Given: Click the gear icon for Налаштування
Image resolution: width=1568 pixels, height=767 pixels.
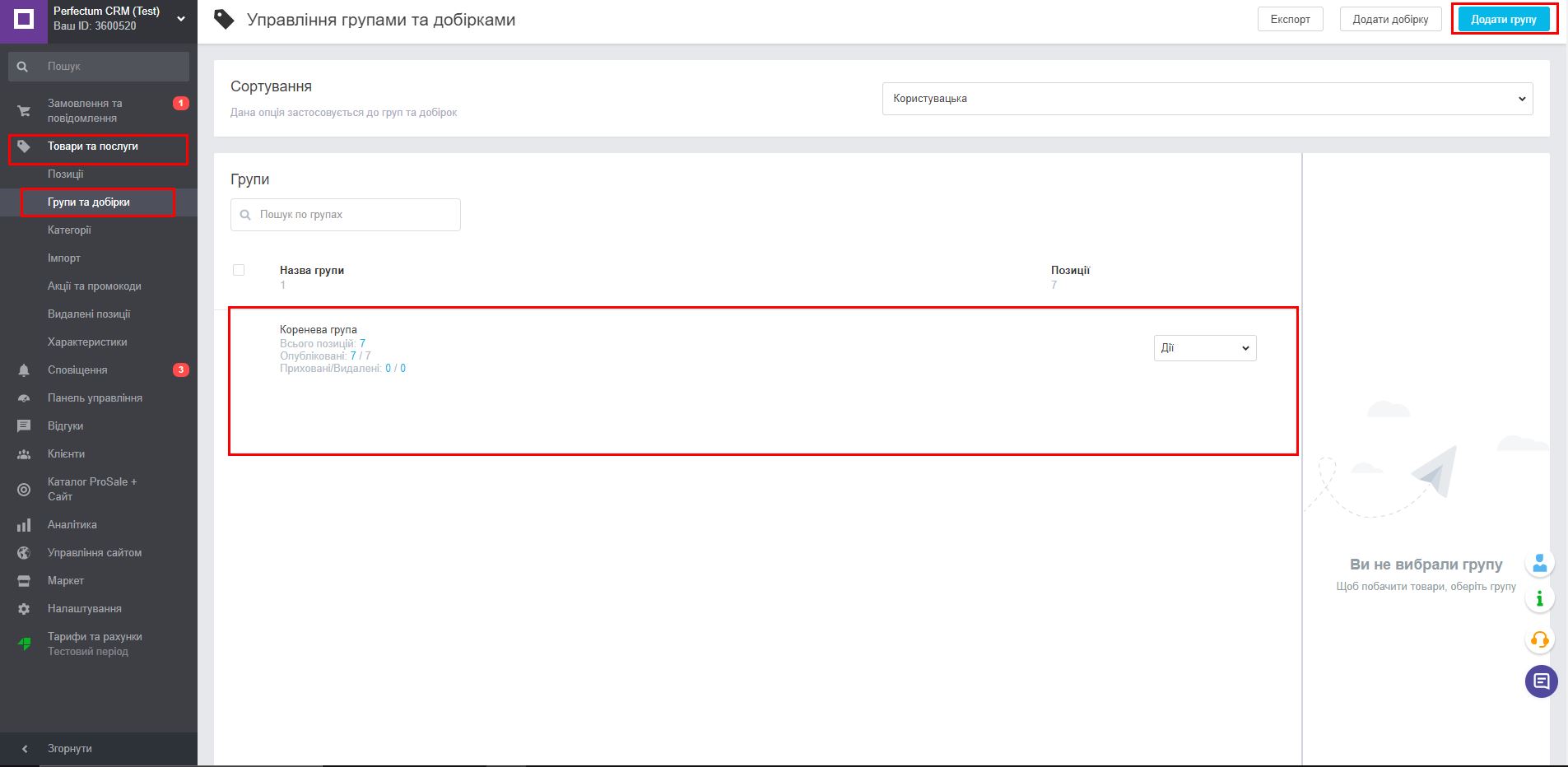Looking at the screenshot, I should pyautogui.click(x=24, y=609).
